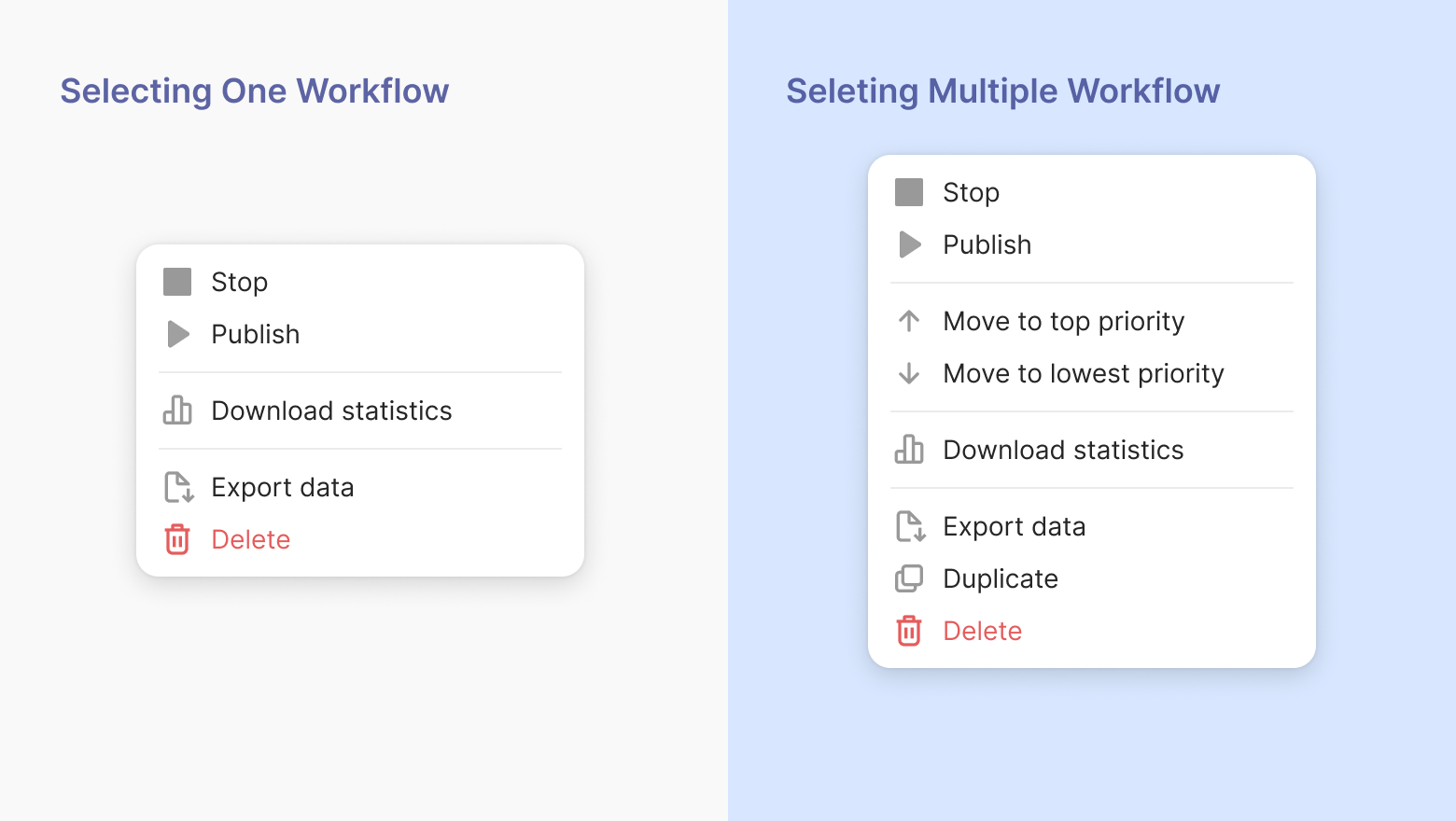The width and height of the screenshot is (1456, 821).
Task: Choose Publish in the multiple-workflow menu
Action: 987,244
